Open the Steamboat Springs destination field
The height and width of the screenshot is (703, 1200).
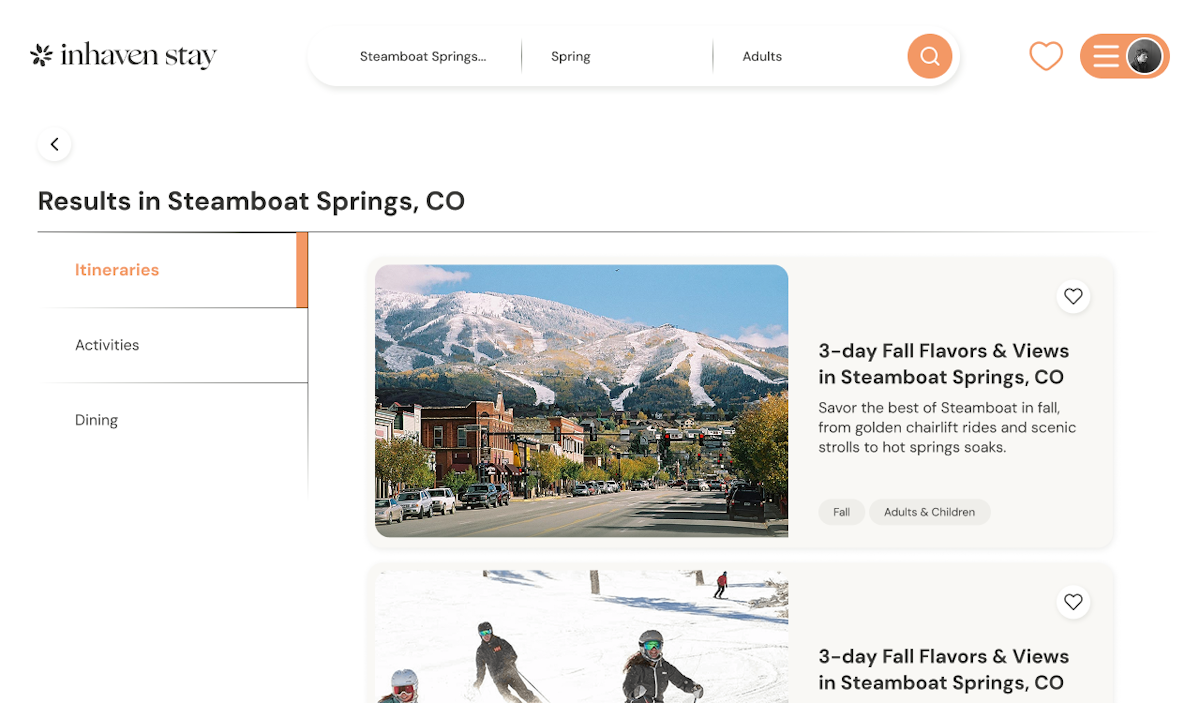(423, 56)
